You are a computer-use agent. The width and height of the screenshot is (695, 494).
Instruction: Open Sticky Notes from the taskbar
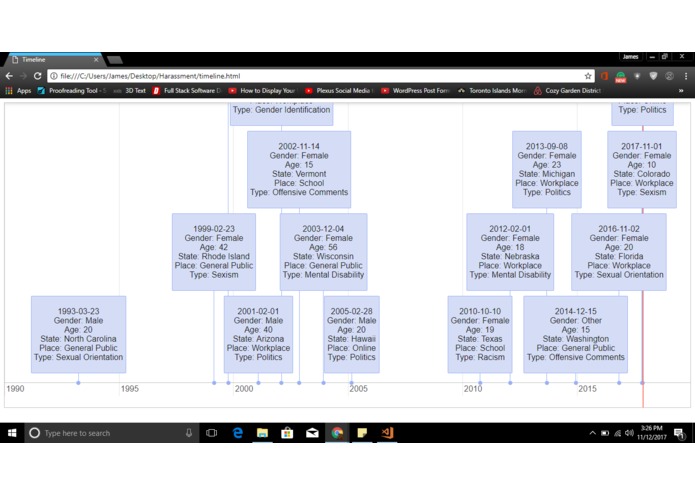[x=362, y=433]
